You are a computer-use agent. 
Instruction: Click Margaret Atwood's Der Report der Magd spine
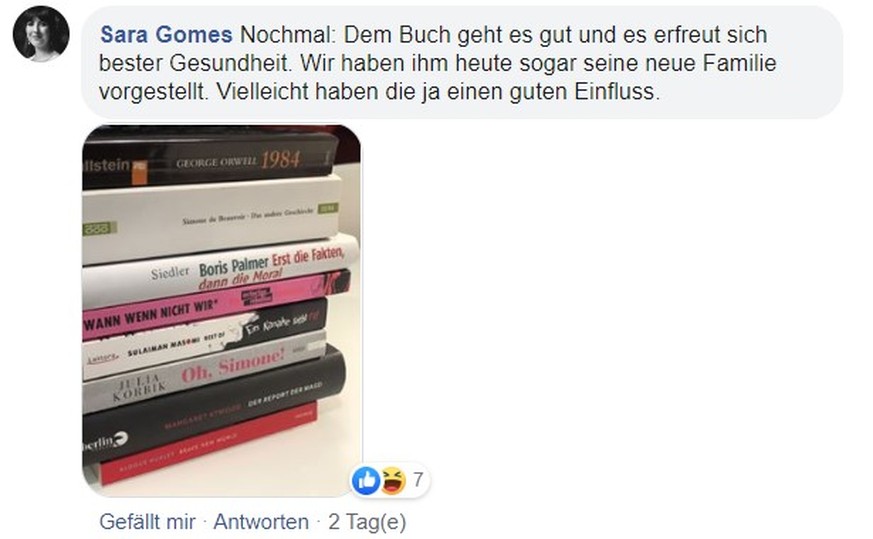click(x=214, y=405)
